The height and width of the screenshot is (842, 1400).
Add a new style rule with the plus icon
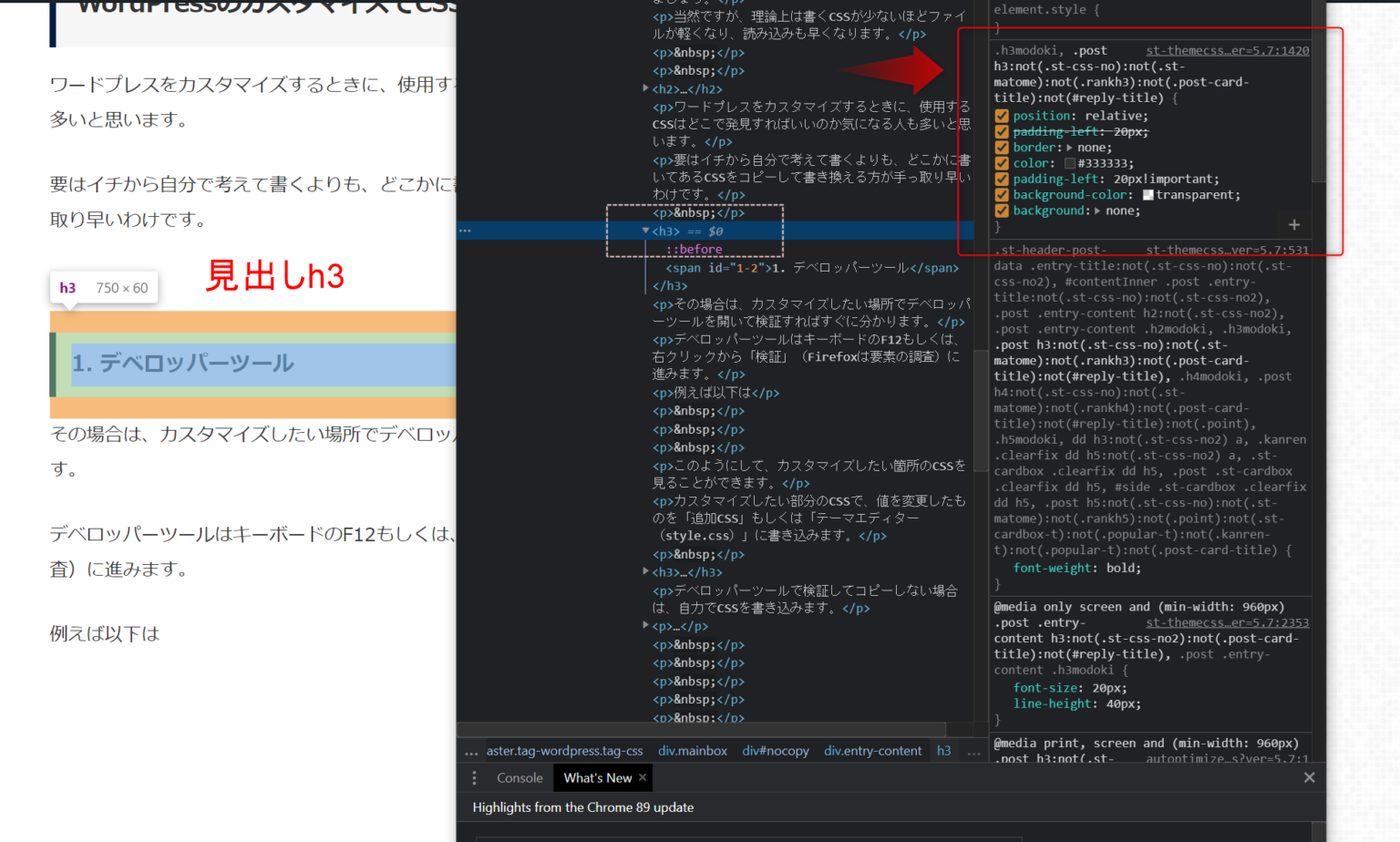(1293, 223)
